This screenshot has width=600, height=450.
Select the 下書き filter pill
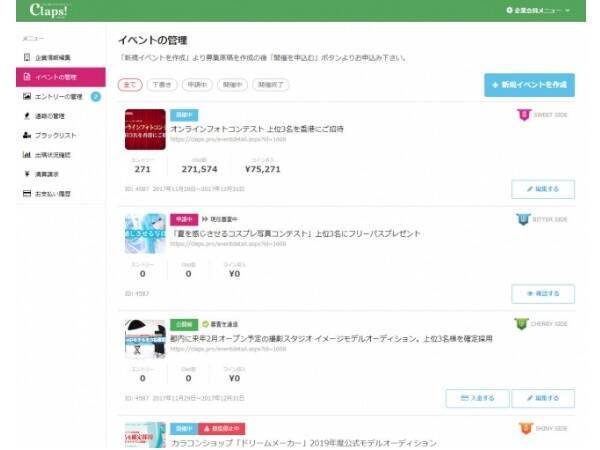pos(162,85)
